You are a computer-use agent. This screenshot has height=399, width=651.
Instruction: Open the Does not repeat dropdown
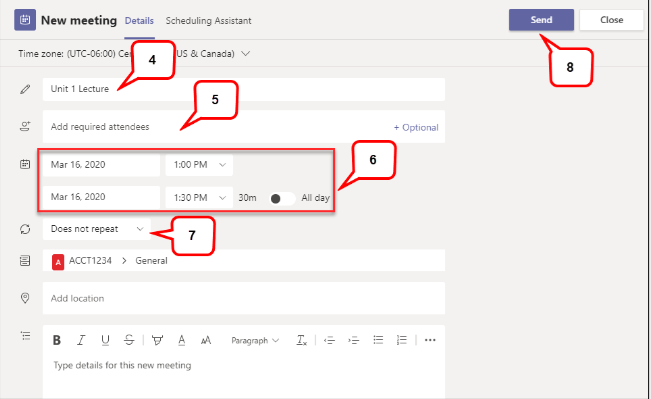tap(97, 229)
